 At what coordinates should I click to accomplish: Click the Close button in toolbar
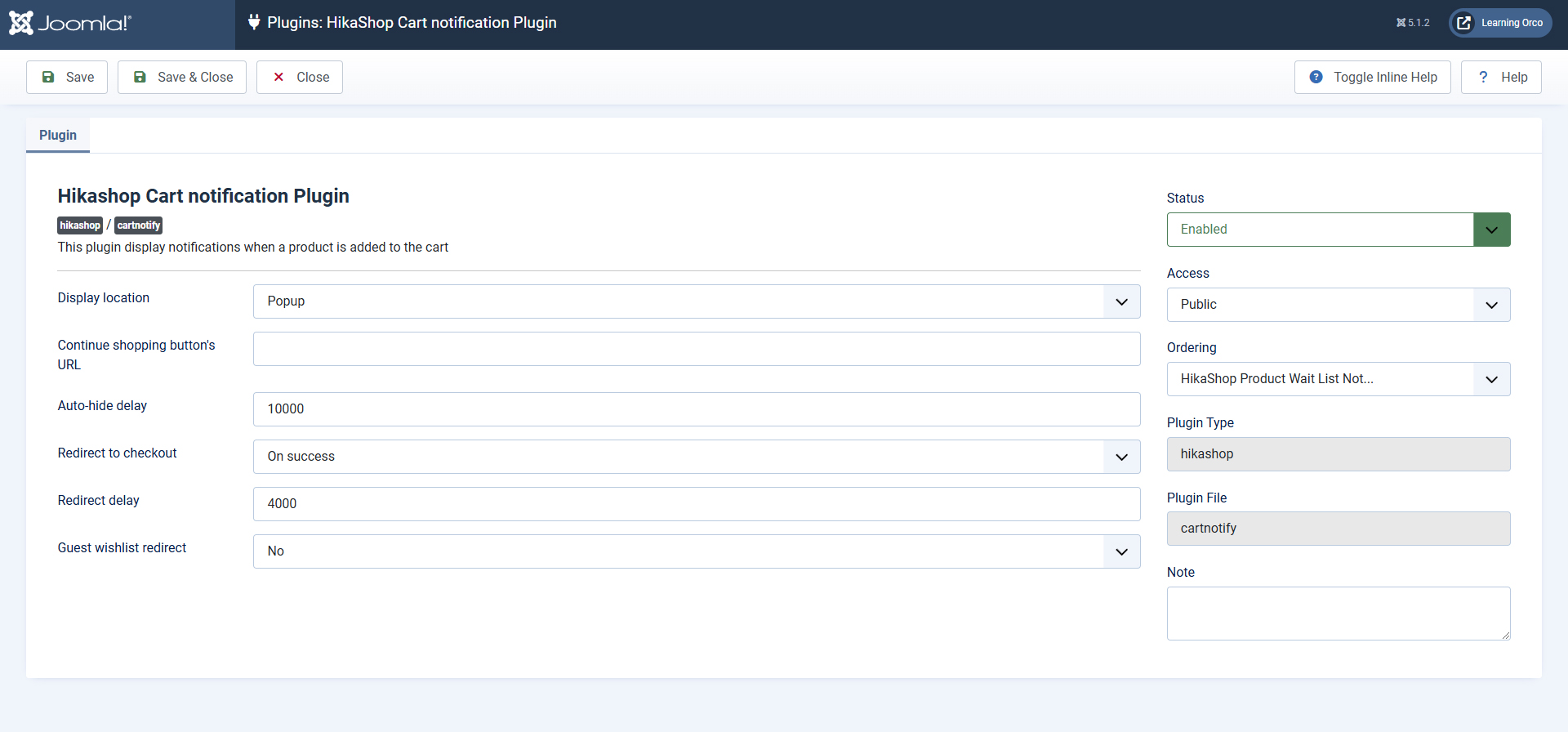(x=300, y=77)
